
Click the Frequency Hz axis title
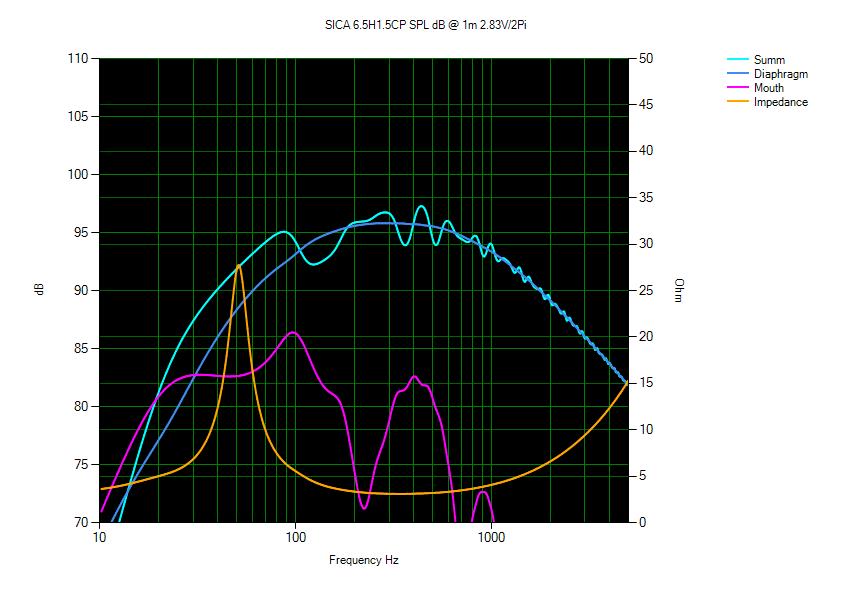pos(364,560)
